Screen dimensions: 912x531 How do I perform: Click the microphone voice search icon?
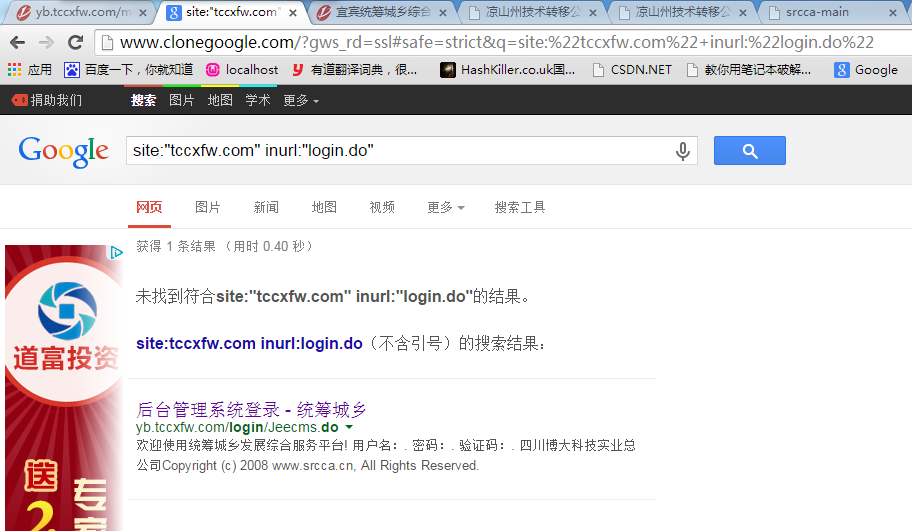click(683, 151)
